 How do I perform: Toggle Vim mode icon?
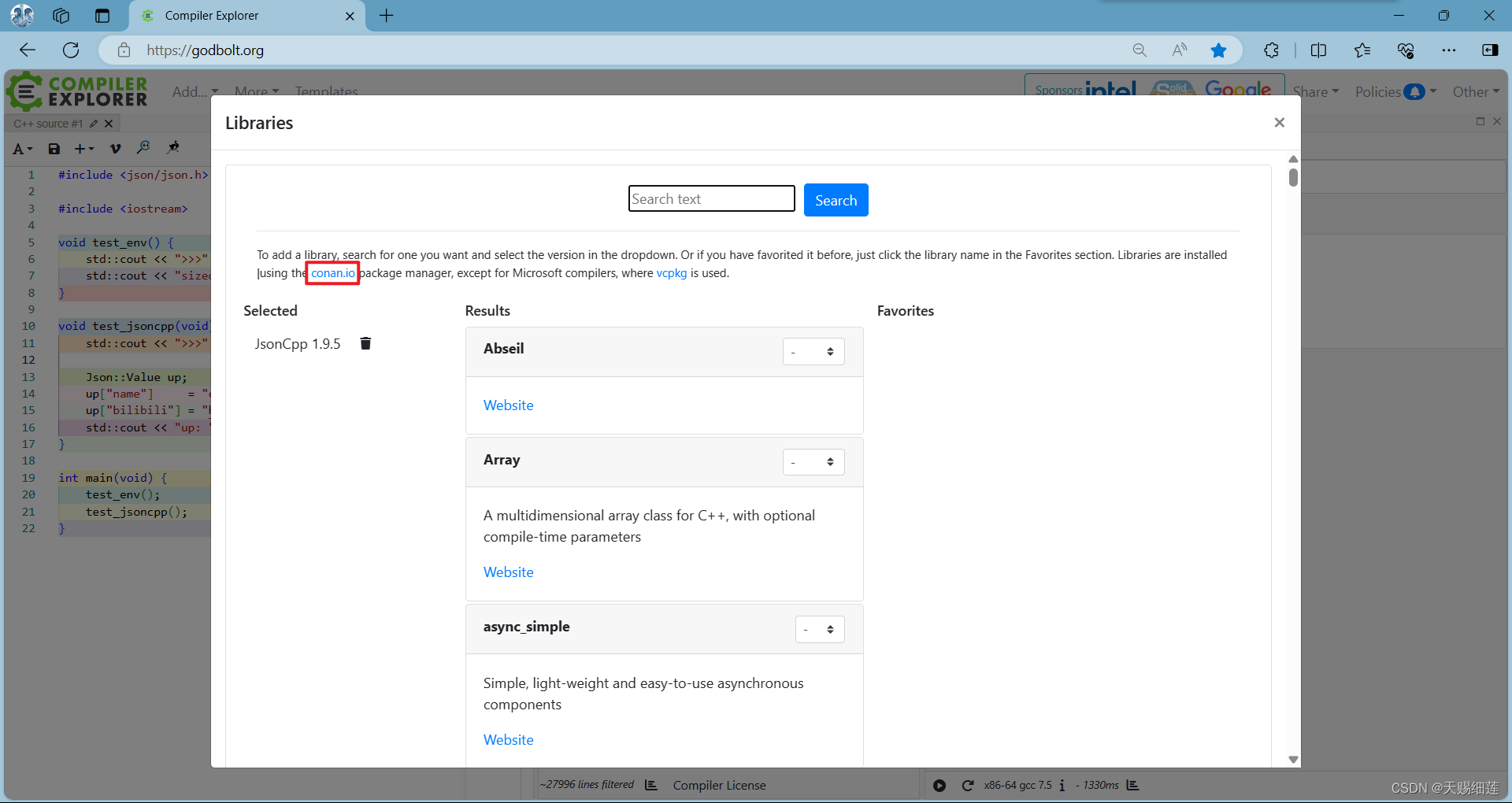[115, 149]
